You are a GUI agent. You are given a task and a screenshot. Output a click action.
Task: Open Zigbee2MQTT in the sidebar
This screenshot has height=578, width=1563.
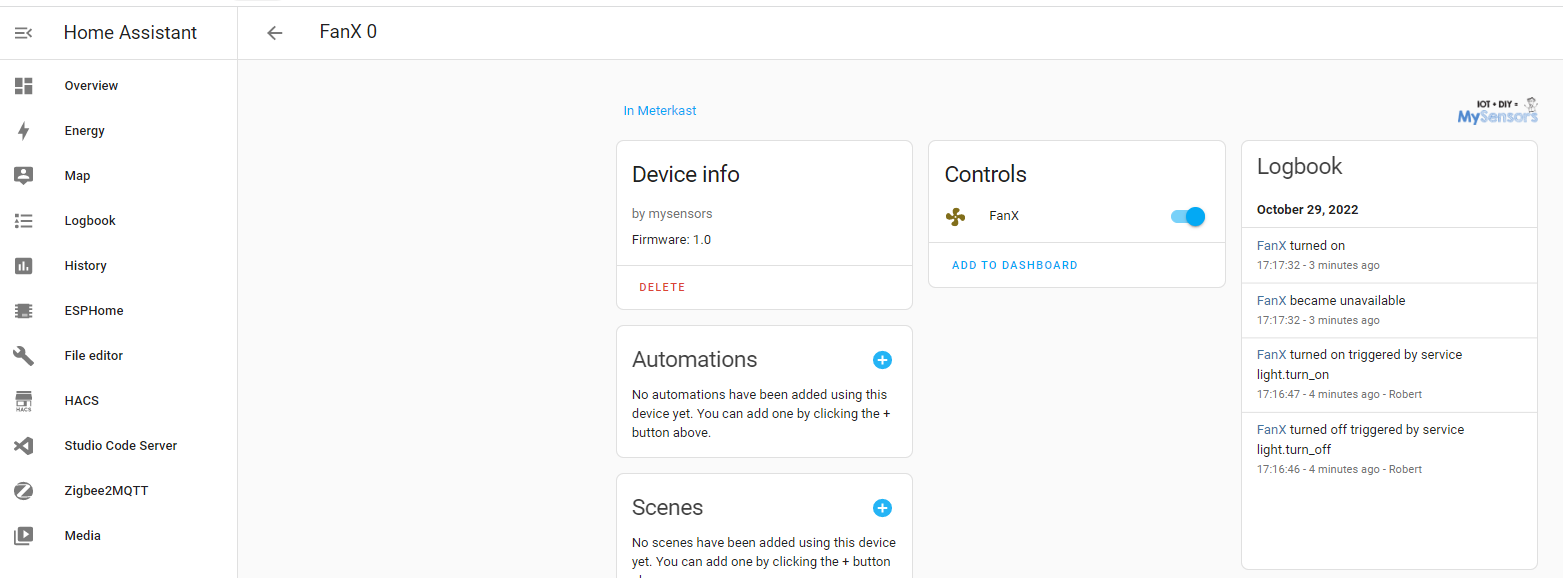(106, 491)
